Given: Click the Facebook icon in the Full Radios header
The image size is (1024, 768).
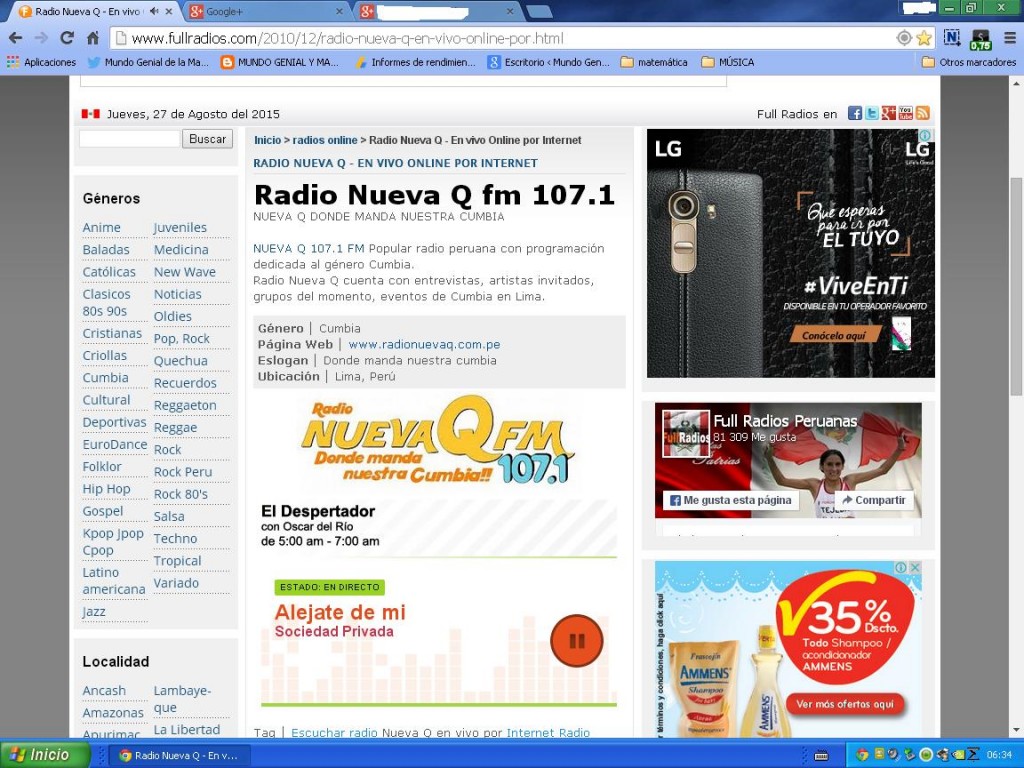Looking at the screenshot, I should tap(855, 112).
